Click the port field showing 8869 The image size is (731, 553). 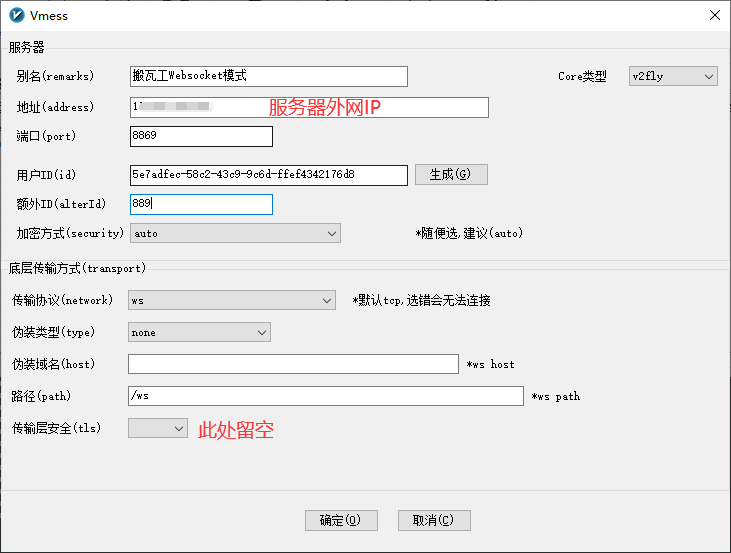point(201,136)
